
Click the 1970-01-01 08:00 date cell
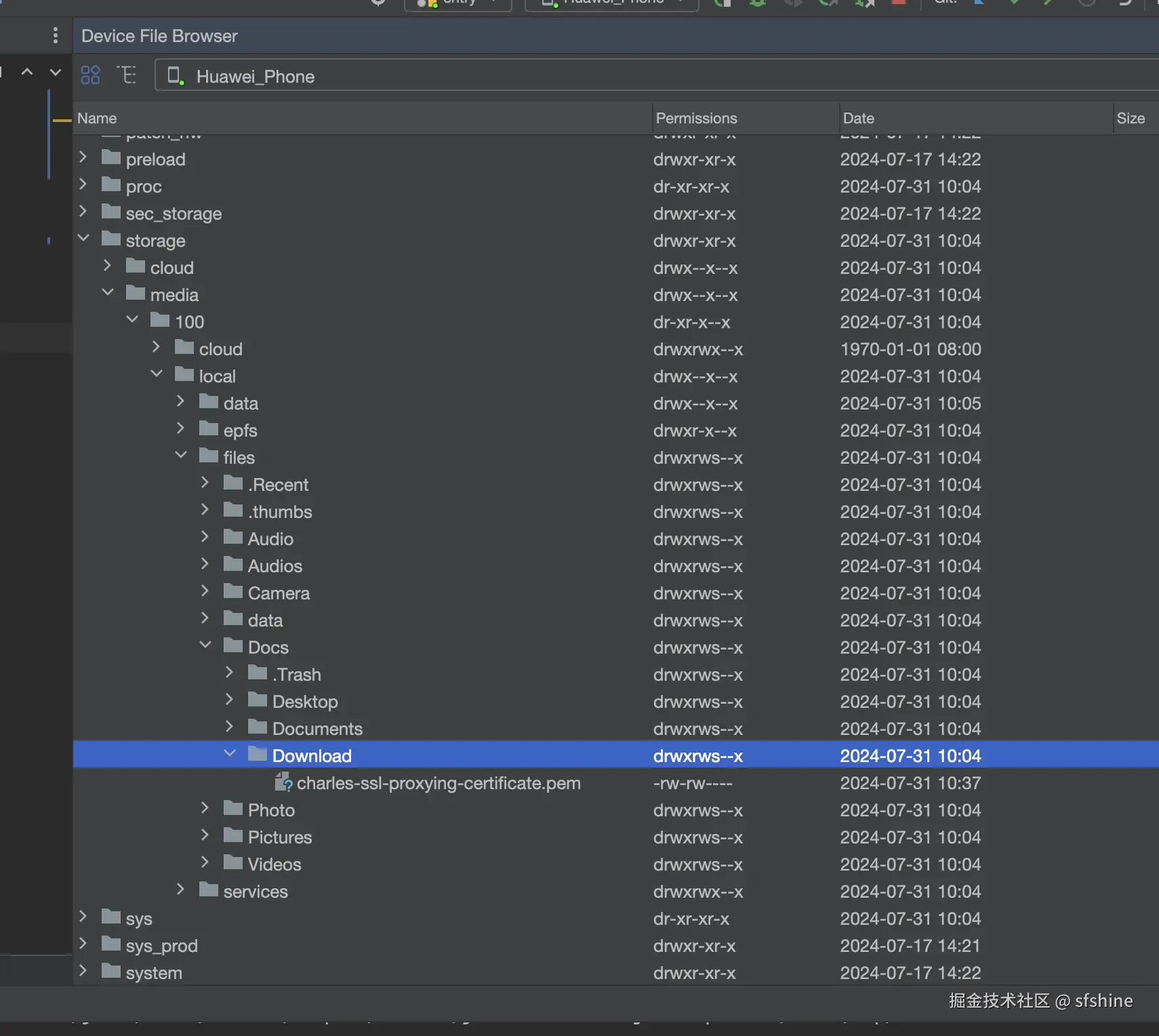click(910, 349)
